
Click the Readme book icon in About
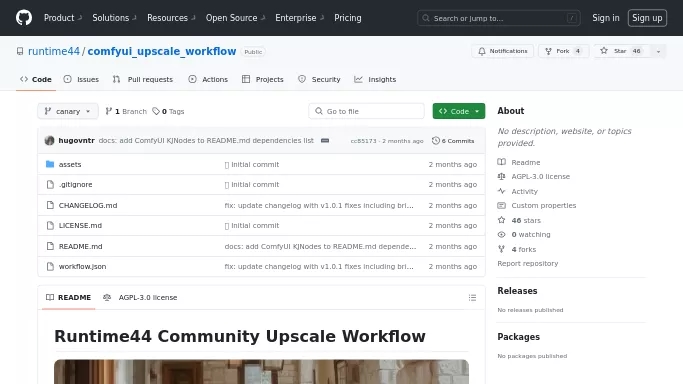(x=502, y=162)
